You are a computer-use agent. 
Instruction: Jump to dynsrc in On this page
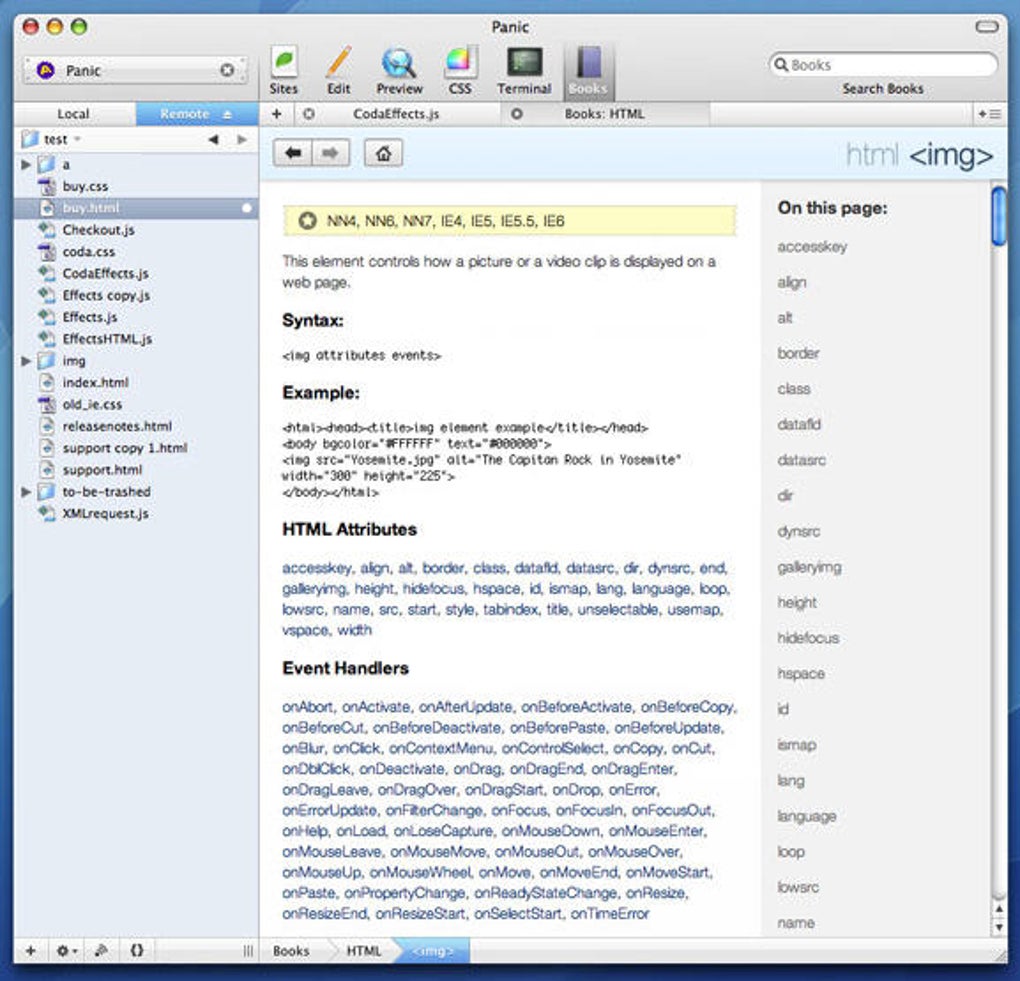click(x=798, y=531)
